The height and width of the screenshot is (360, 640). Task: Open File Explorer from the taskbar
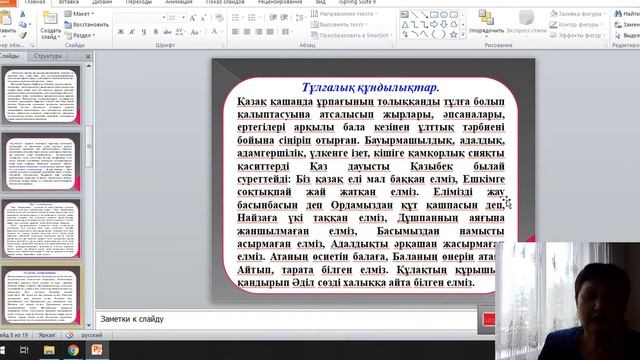49,350
